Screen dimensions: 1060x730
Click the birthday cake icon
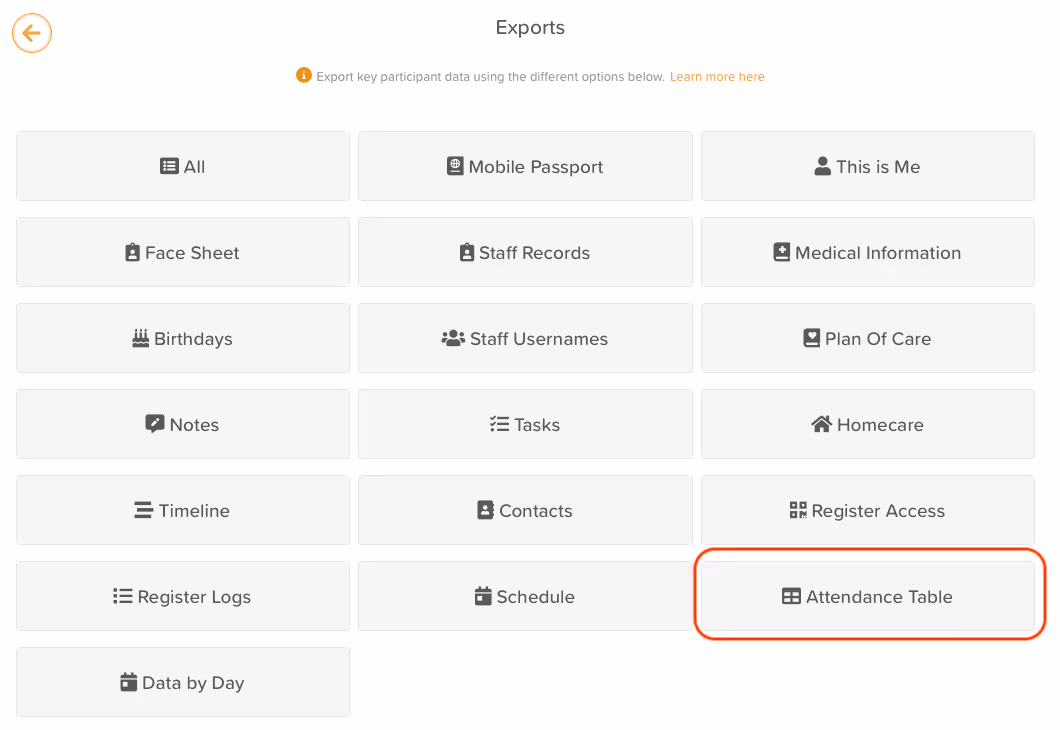[140, 338]
